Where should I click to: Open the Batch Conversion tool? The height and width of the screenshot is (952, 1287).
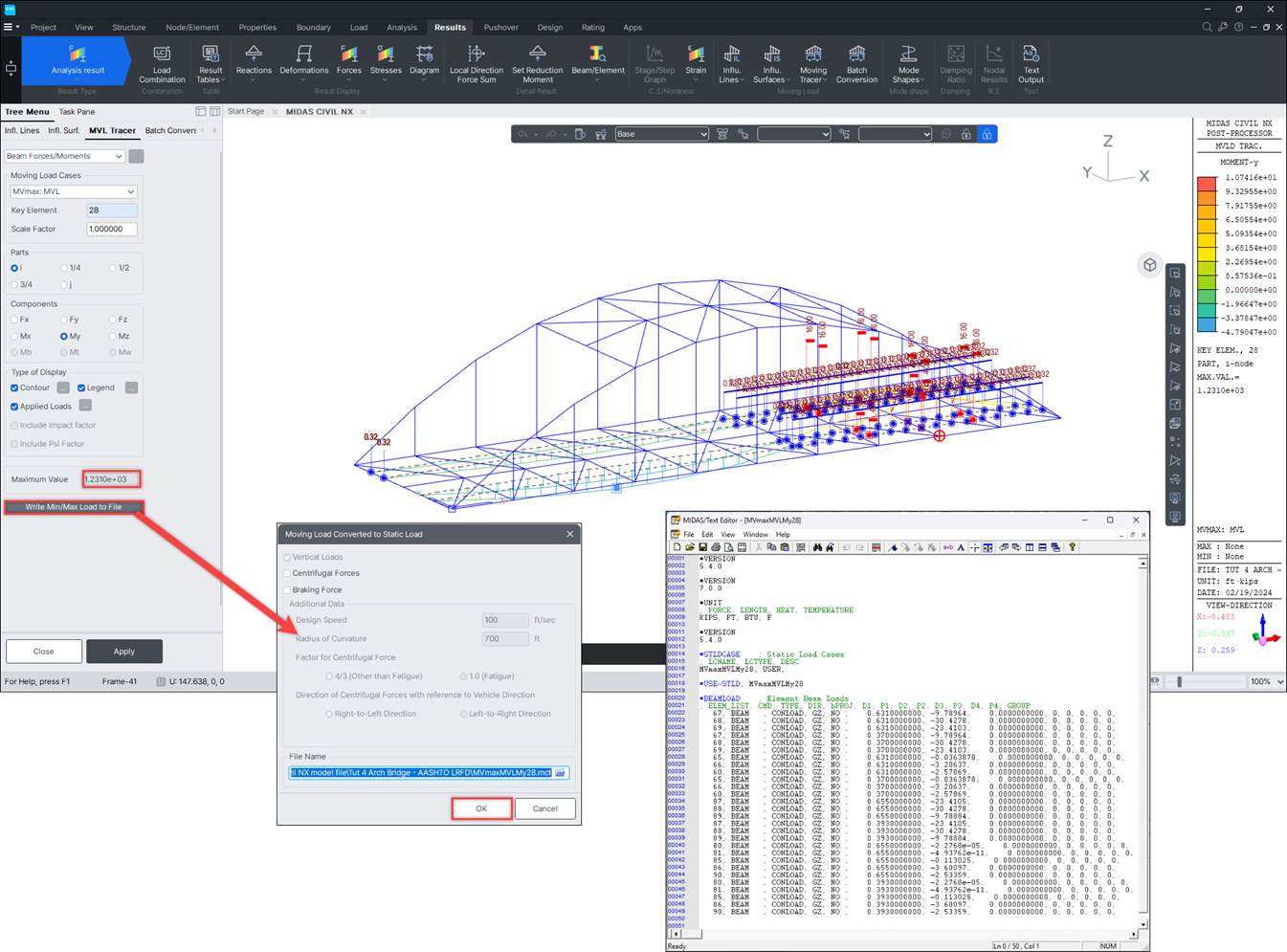[856, 64]
